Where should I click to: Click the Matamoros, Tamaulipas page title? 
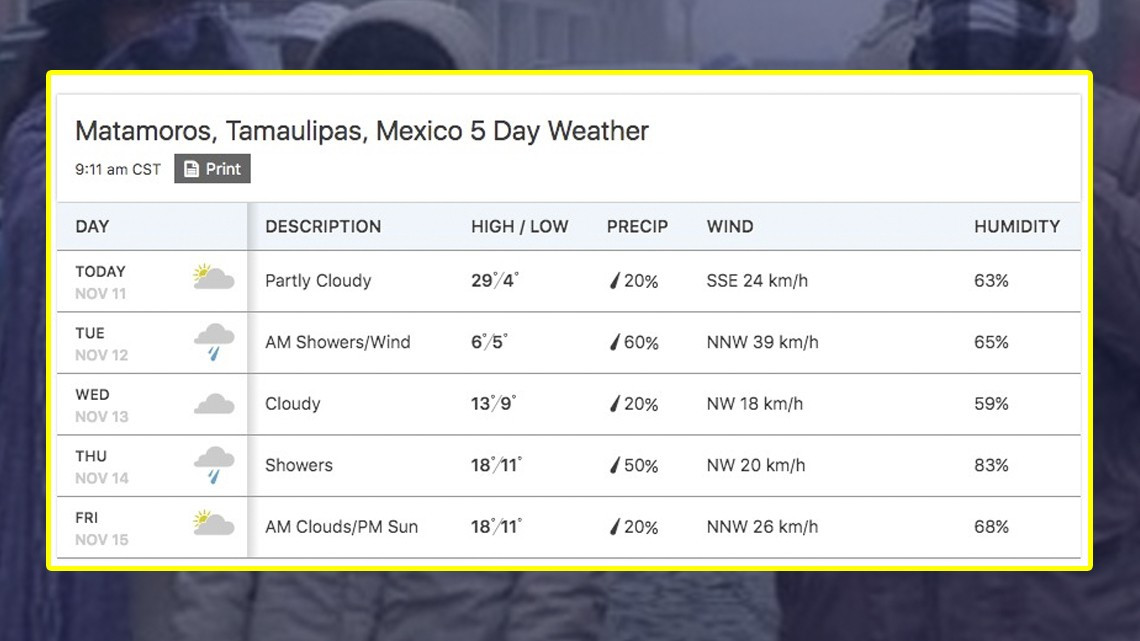pyautogui.click(x=362, y=130)
